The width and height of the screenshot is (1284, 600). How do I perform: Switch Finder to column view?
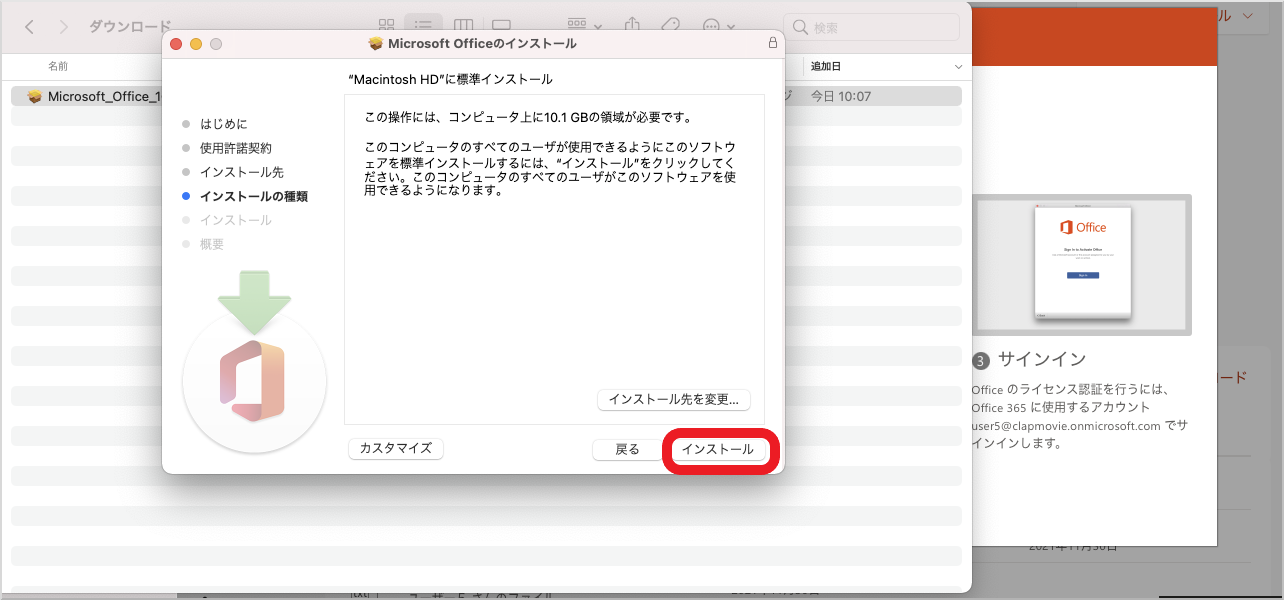tap(462, 26)
